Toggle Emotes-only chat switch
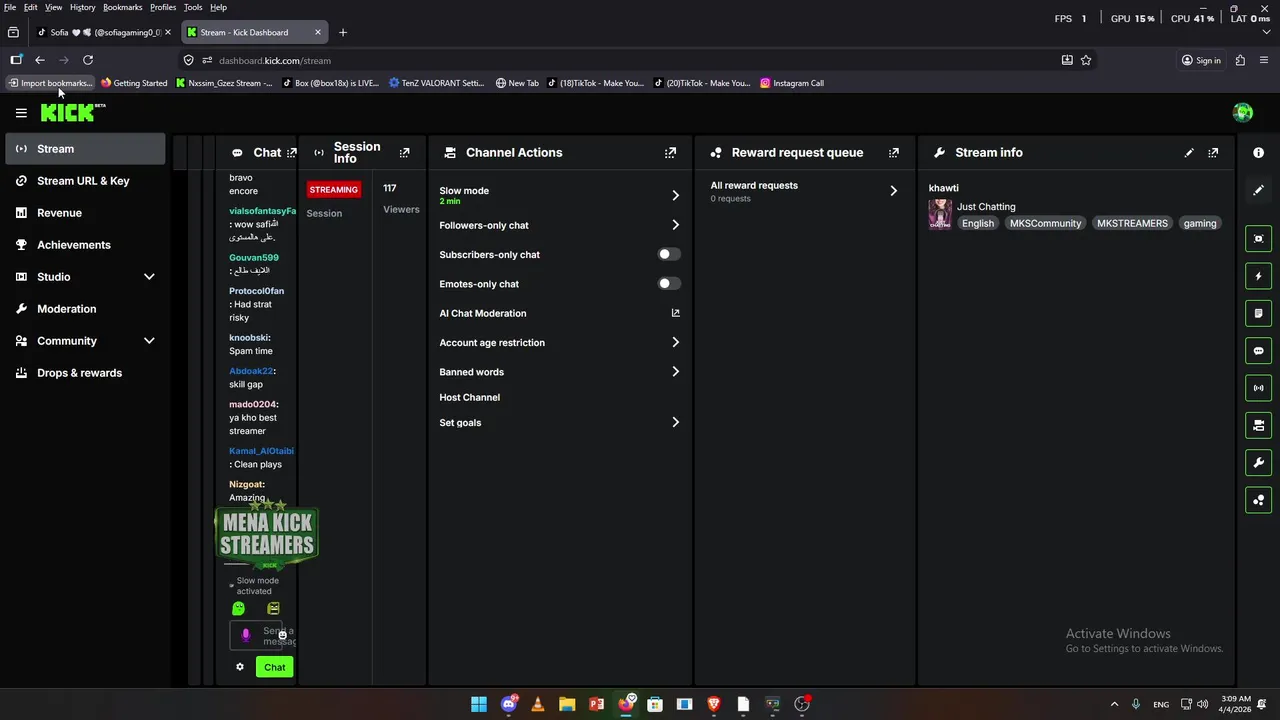This screenshot has width=1280, height=720. pos(669,283)
